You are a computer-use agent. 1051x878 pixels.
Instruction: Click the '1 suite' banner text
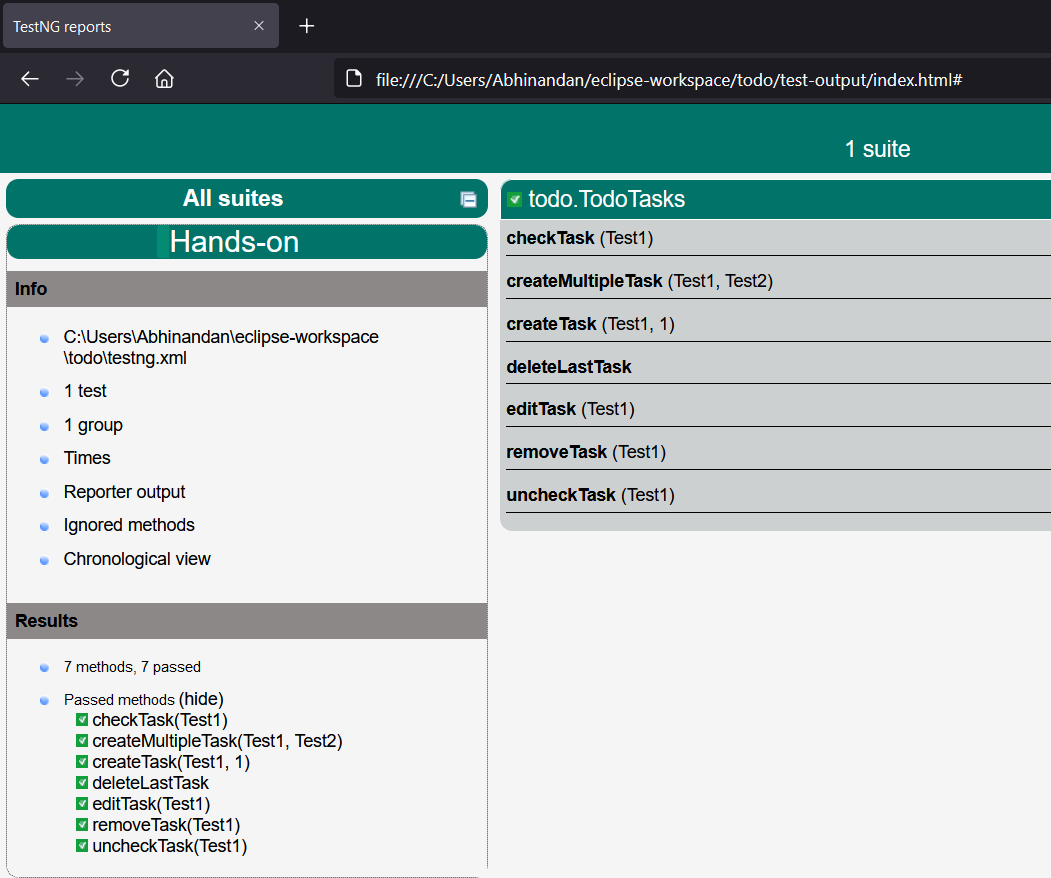coord(877,149)
